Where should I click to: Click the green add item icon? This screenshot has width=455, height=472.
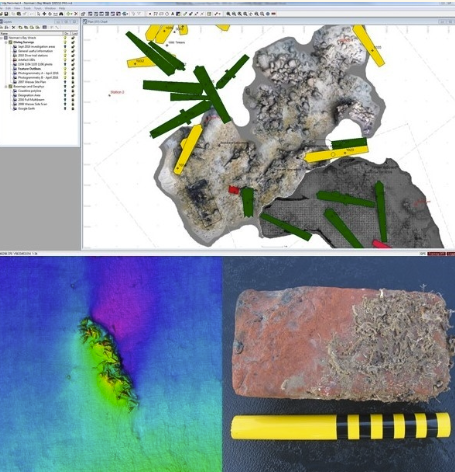point(68,14)
